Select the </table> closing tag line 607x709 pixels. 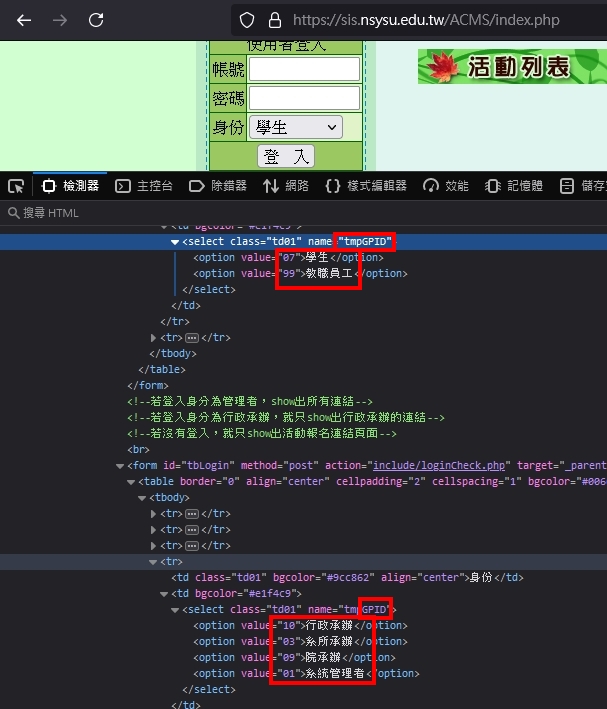tap(162, 369)
